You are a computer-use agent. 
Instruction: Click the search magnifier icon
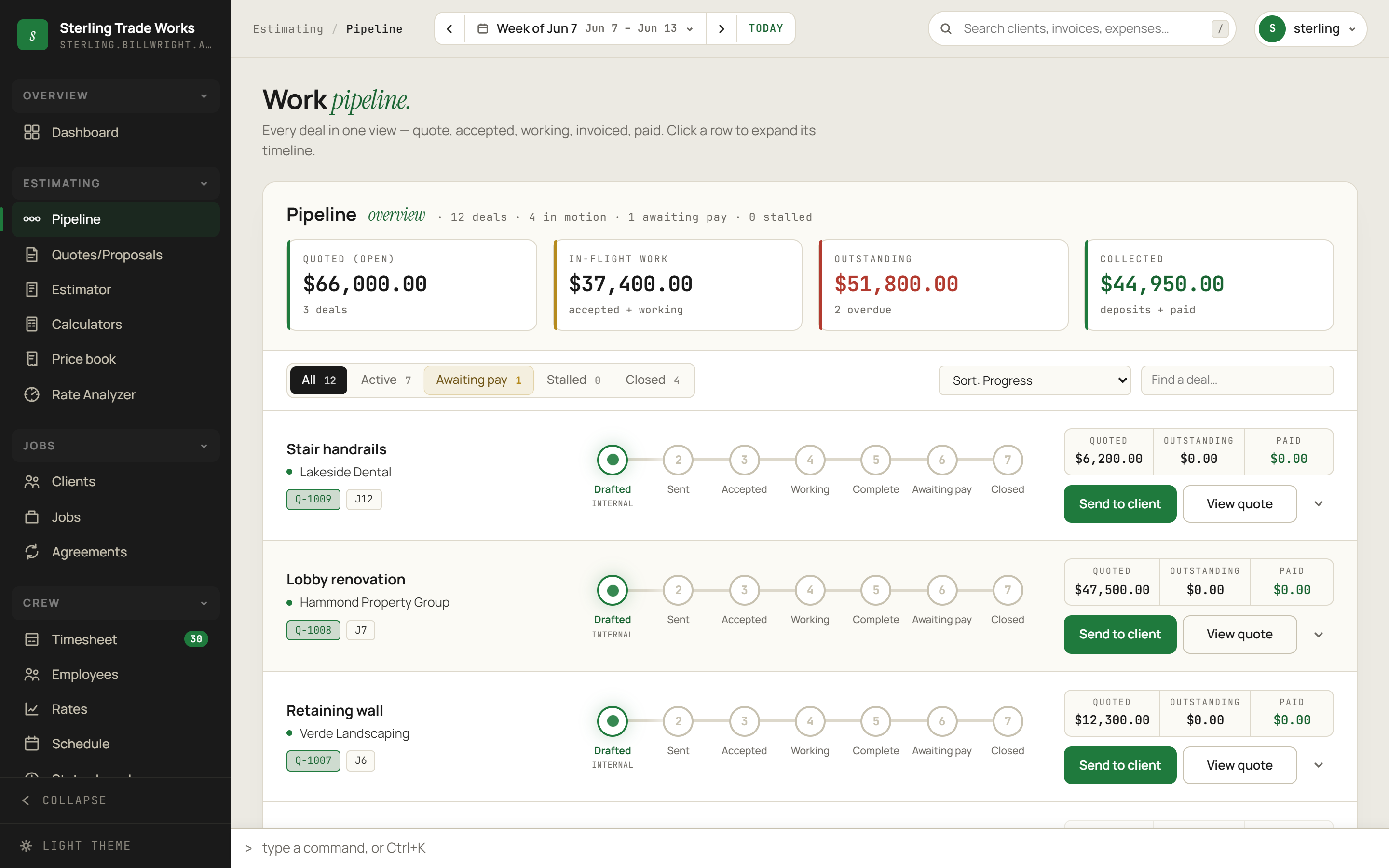[x=946, y=29]
